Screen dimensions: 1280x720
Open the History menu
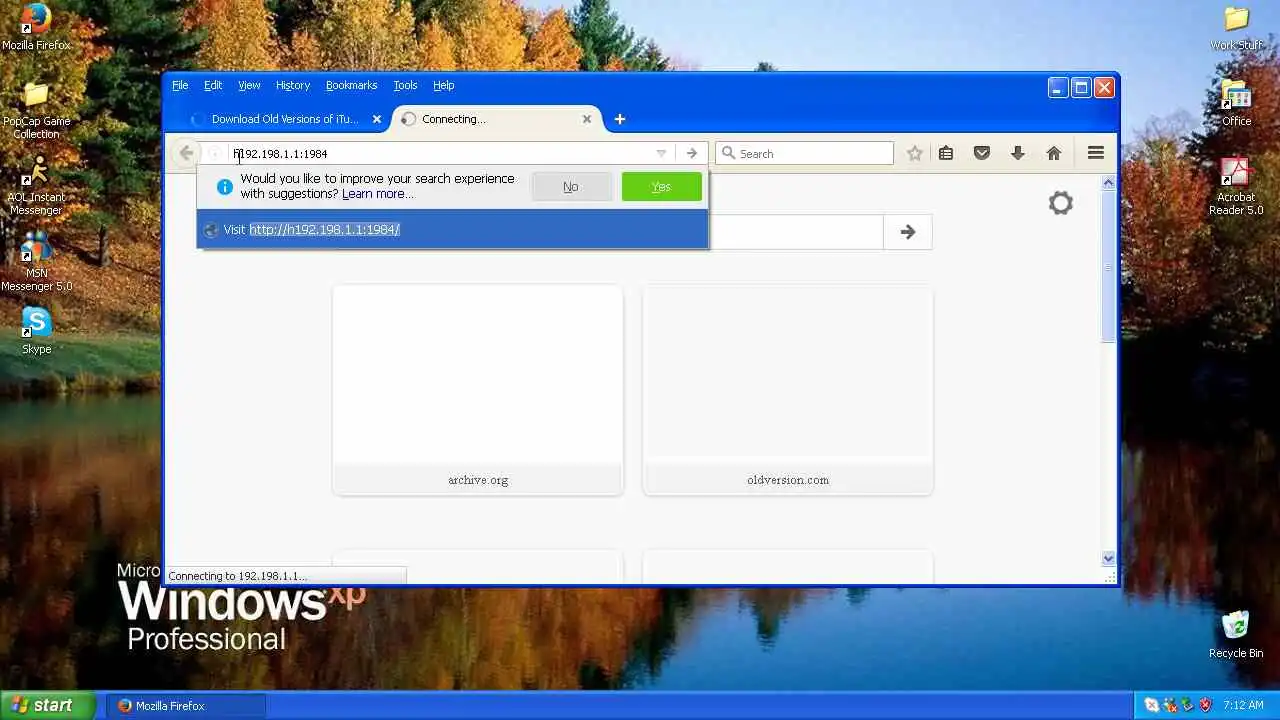pyautogui.click(x=293, y=85)
